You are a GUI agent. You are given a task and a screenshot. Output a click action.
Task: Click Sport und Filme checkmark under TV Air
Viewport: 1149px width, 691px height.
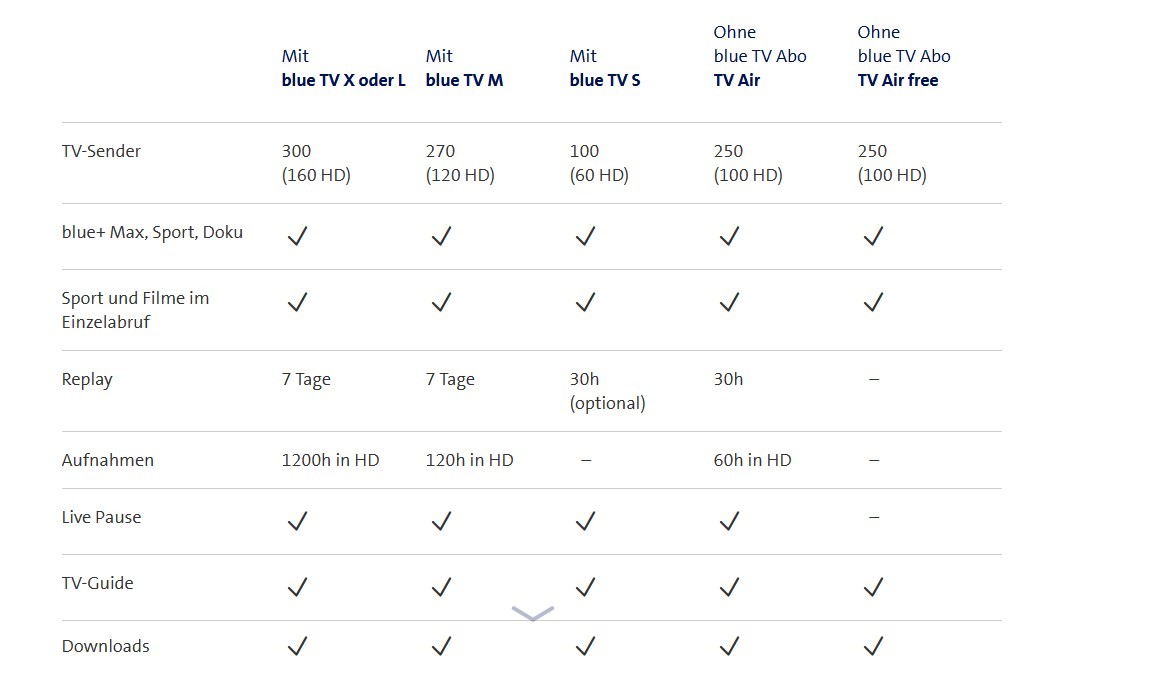(729, 302)
